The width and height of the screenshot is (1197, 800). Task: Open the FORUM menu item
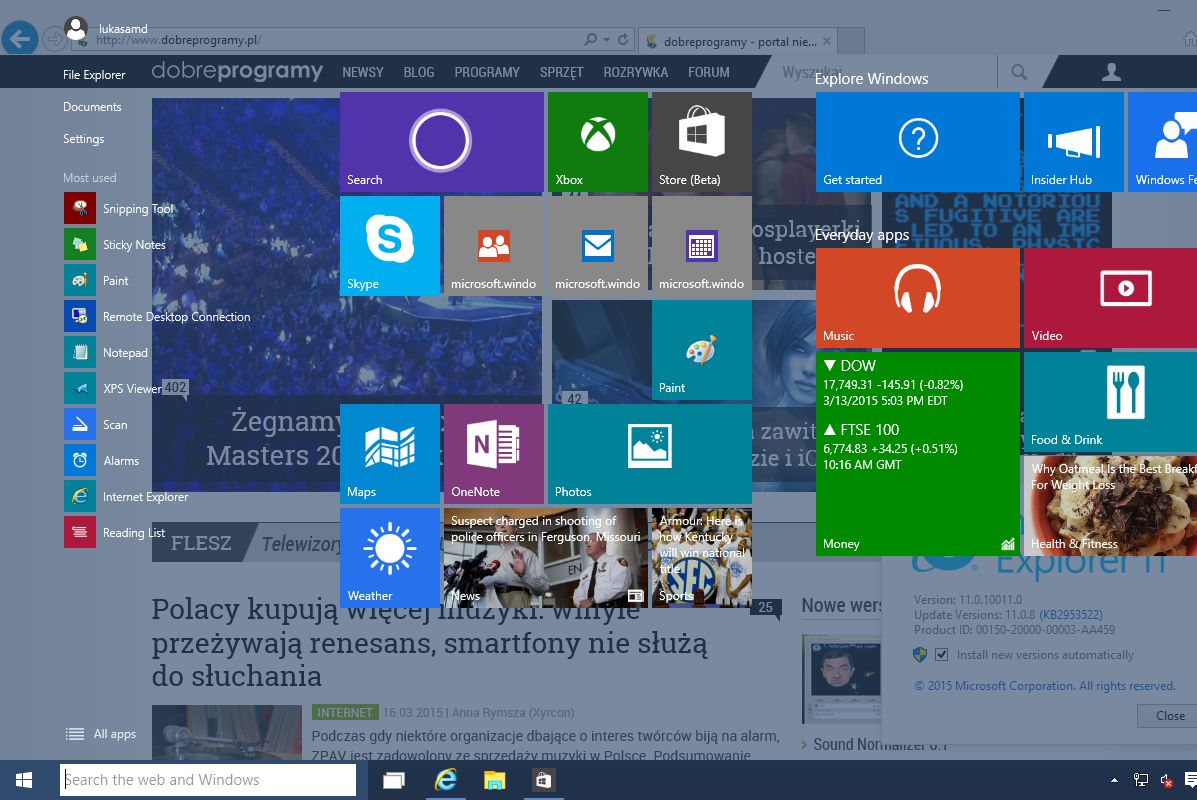(708, 73)
